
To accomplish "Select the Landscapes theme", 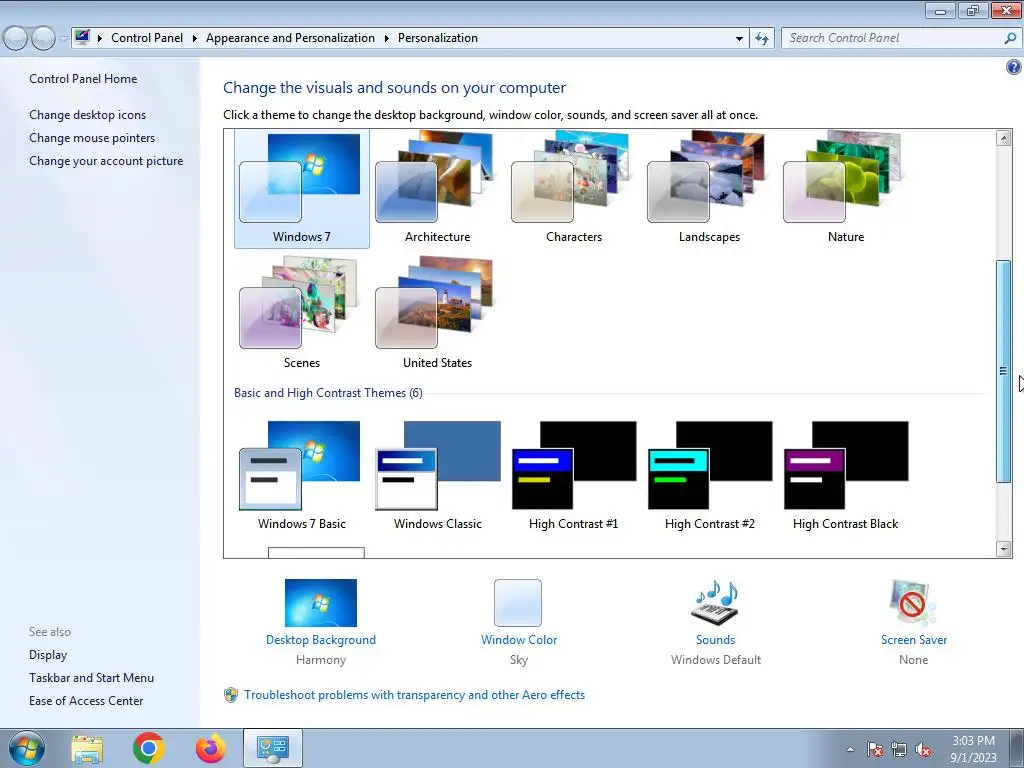I will 709,188.
